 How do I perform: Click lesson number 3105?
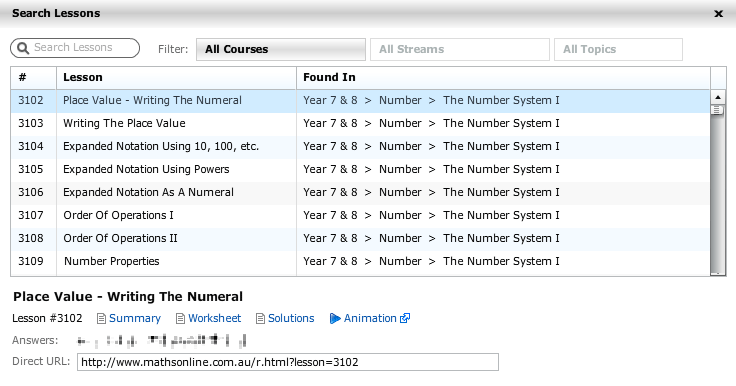tap(31, 170)
